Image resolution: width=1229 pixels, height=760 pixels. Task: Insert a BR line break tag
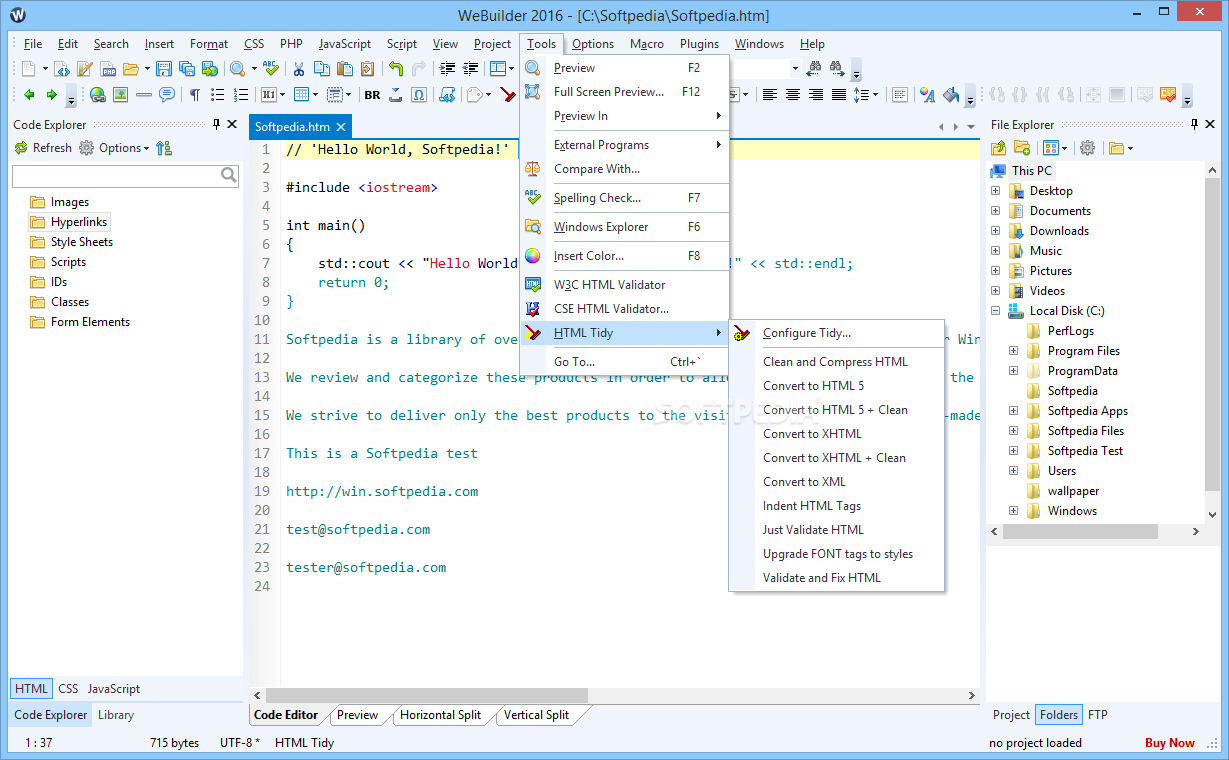(372, 95)
